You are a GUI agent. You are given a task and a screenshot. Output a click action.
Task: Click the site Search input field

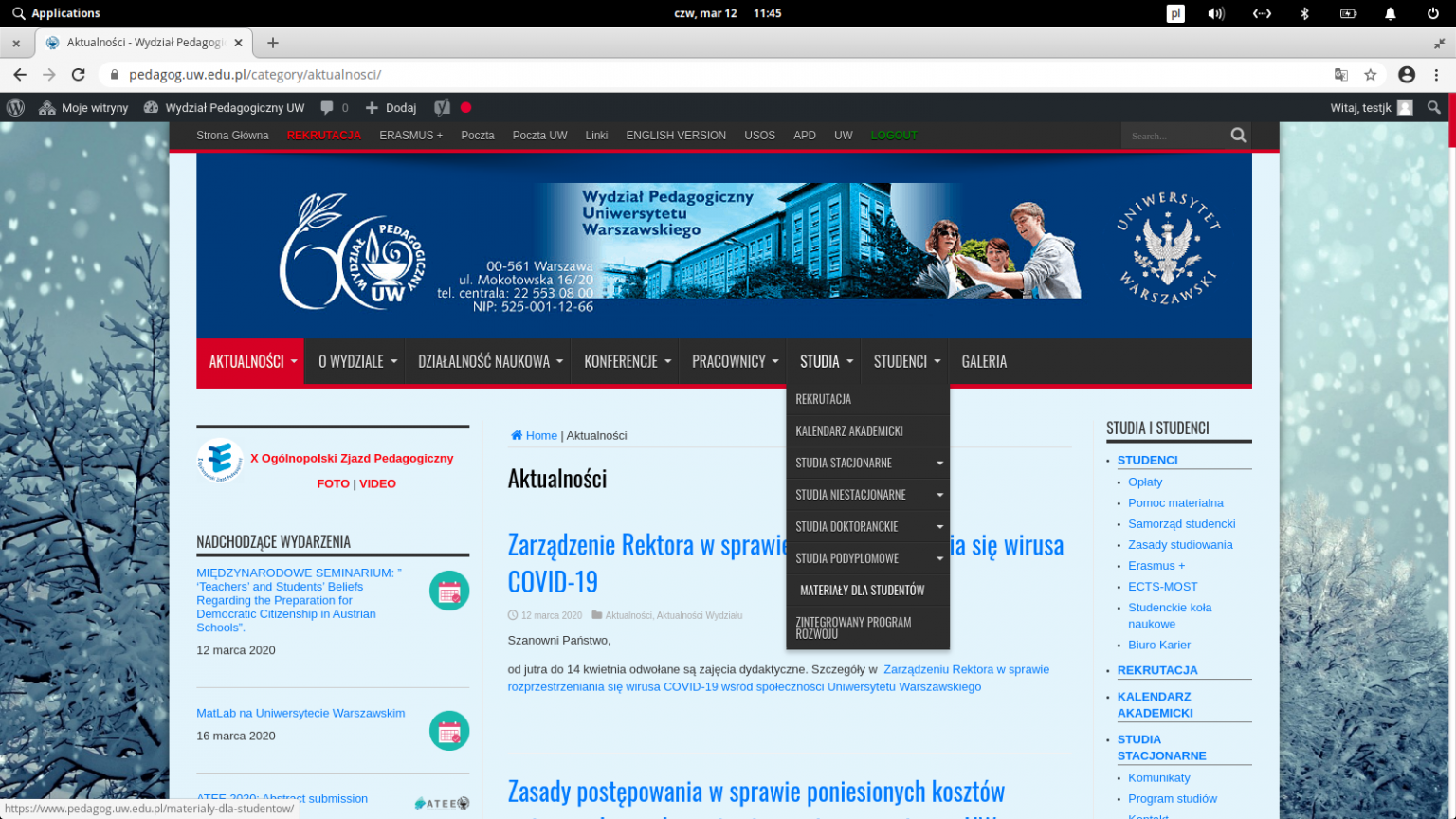[x=1175, y=136]
